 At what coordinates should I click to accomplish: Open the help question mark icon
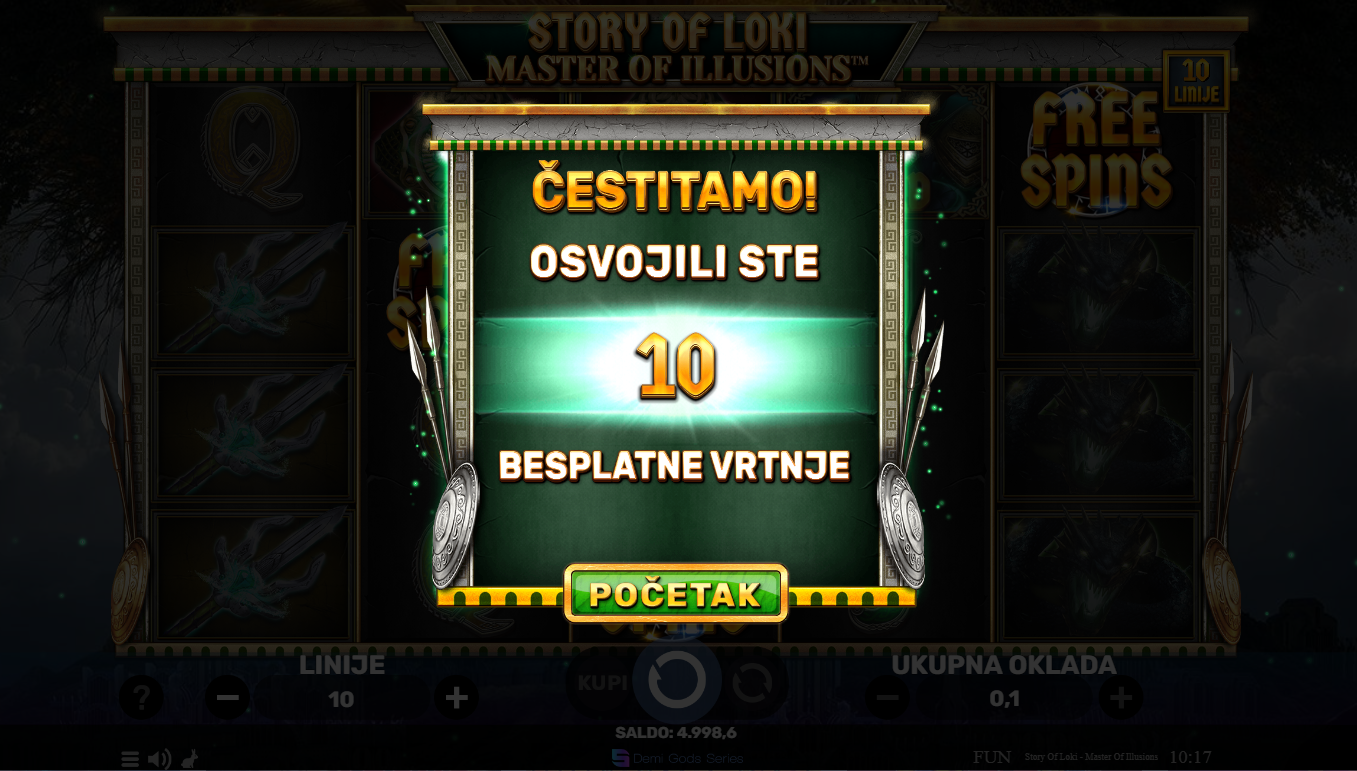141,698
